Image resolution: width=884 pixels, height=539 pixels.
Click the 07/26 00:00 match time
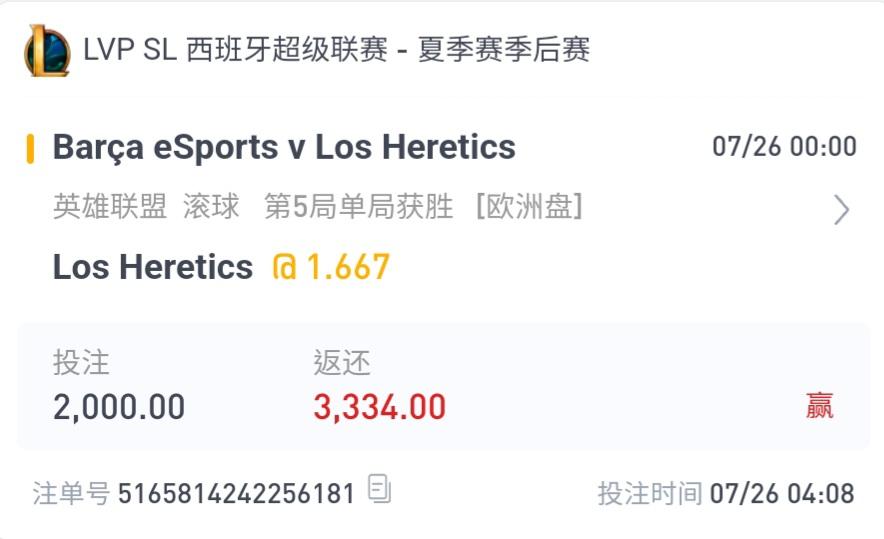click(784, 147)
